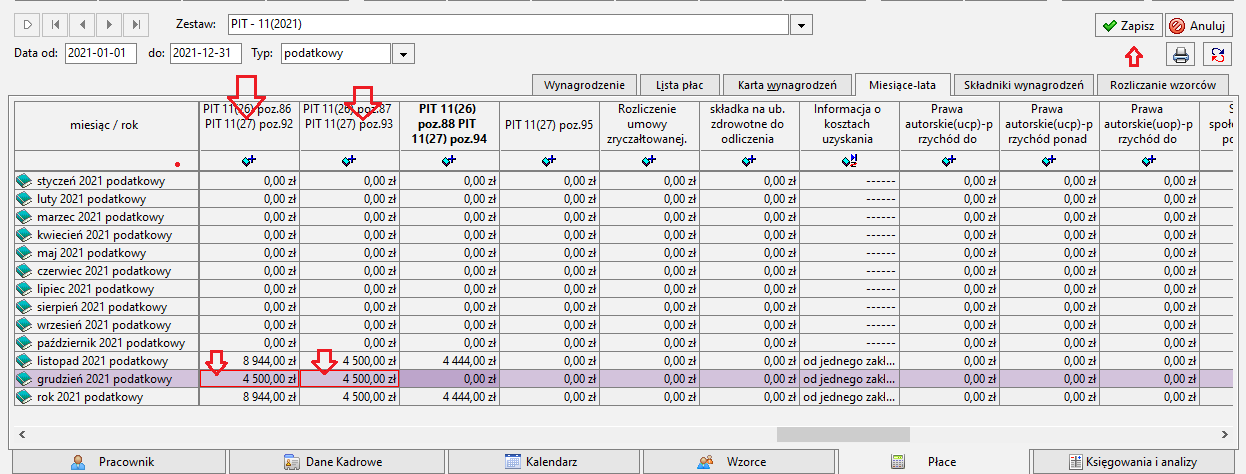Screen dimensions: 1246x474
Task: Click book icon of grudzień 2021 podatkowy row
Action: coord(25,379)
